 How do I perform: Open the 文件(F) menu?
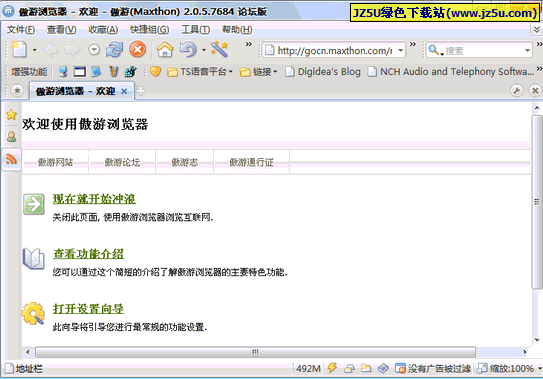tap(21, 30)
